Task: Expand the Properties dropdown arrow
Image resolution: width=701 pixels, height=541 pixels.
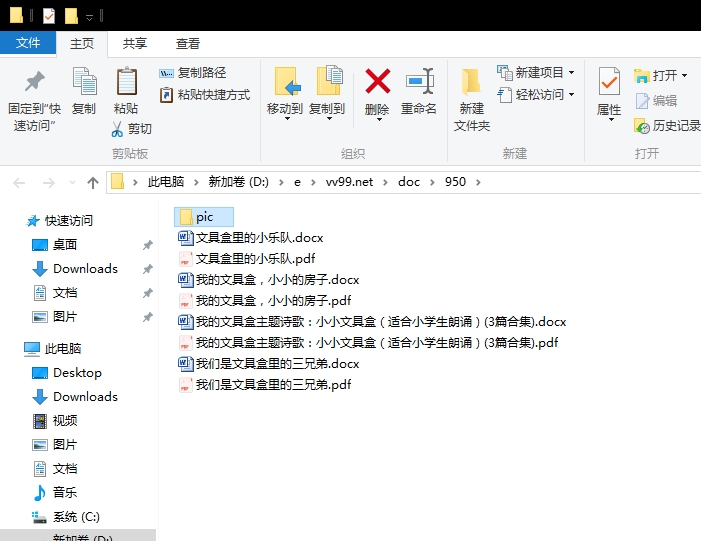Action: pyautogui.click(x=611, y=119)
